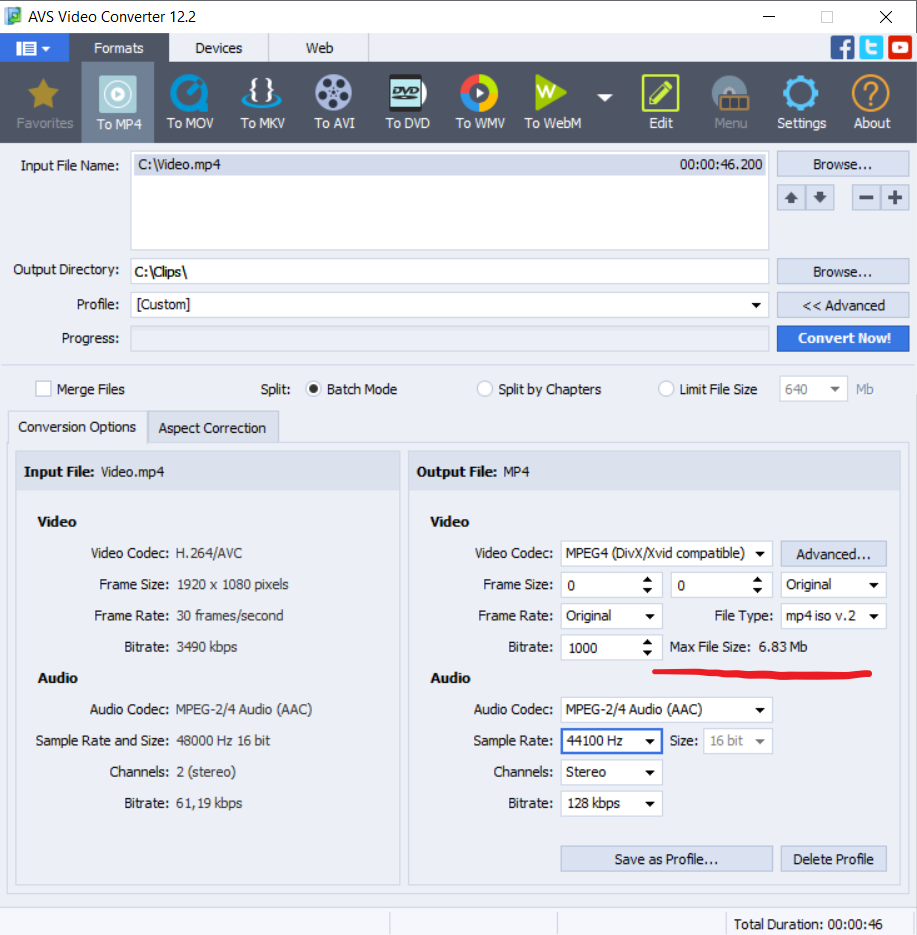
Task: Open the audio Sample Rate dropdown
Action: tap(611, 741)
